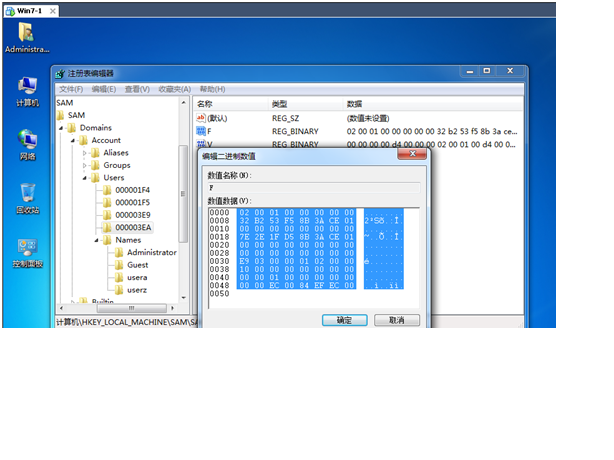Click the Win7-1 VM tab icon

coord(10,11)
